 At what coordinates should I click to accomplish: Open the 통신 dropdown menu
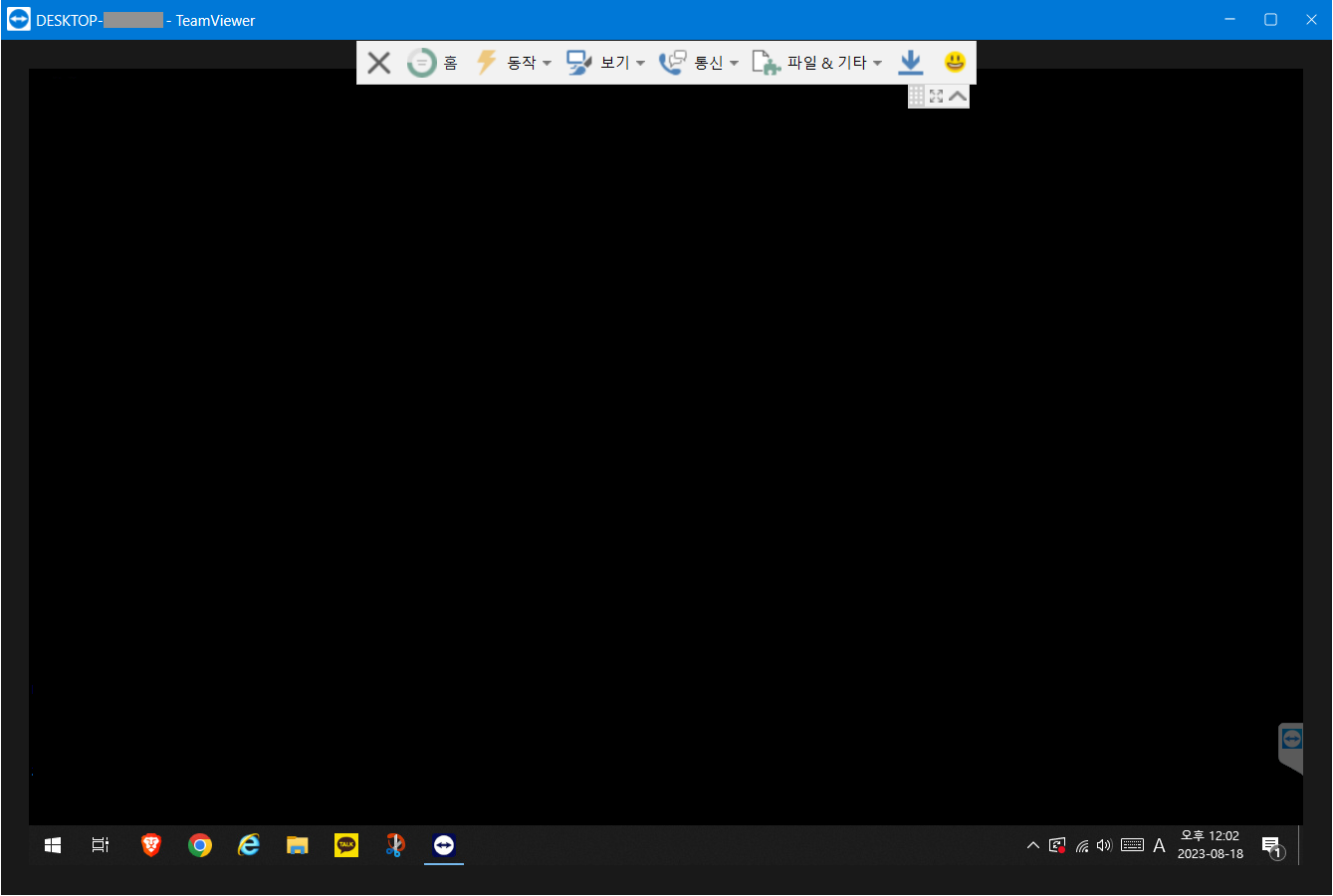[699, 63]
